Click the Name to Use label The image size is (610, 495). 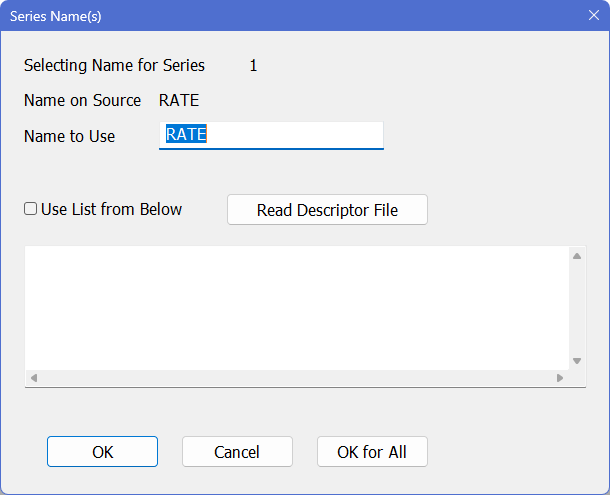point(69,136)
